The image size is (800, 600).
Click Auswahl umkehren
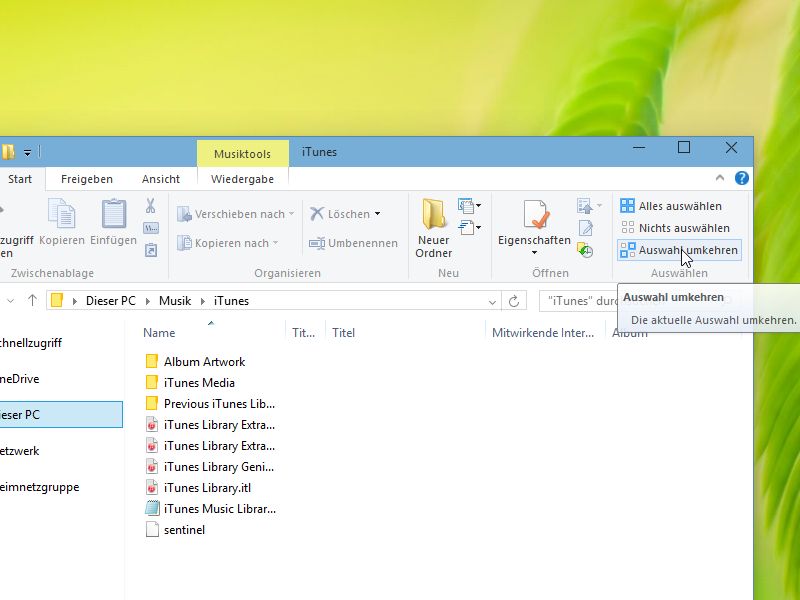pyautogui.click(x=679, y=250)
